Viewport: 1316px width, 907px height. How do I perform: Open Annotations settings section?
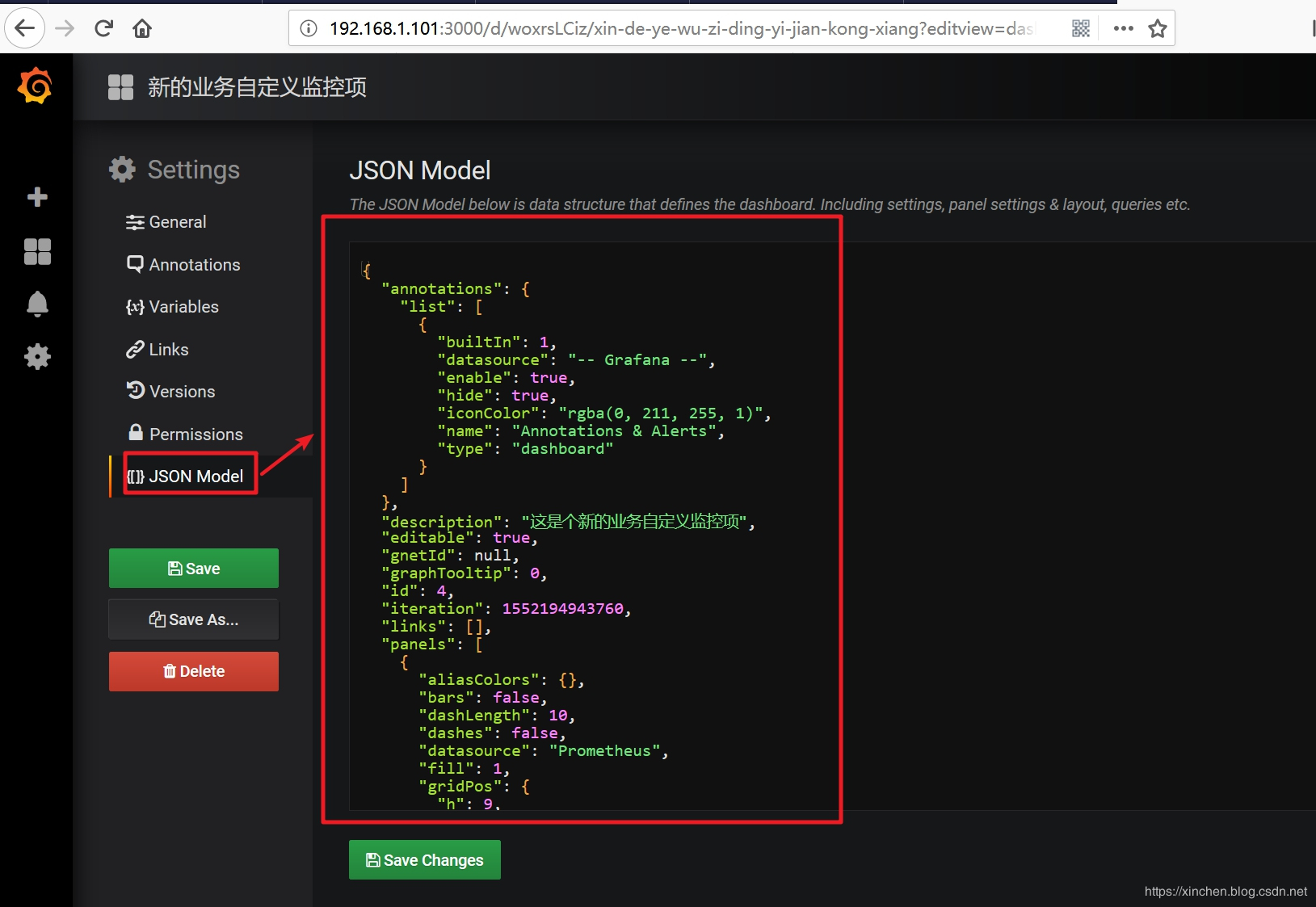183,265
